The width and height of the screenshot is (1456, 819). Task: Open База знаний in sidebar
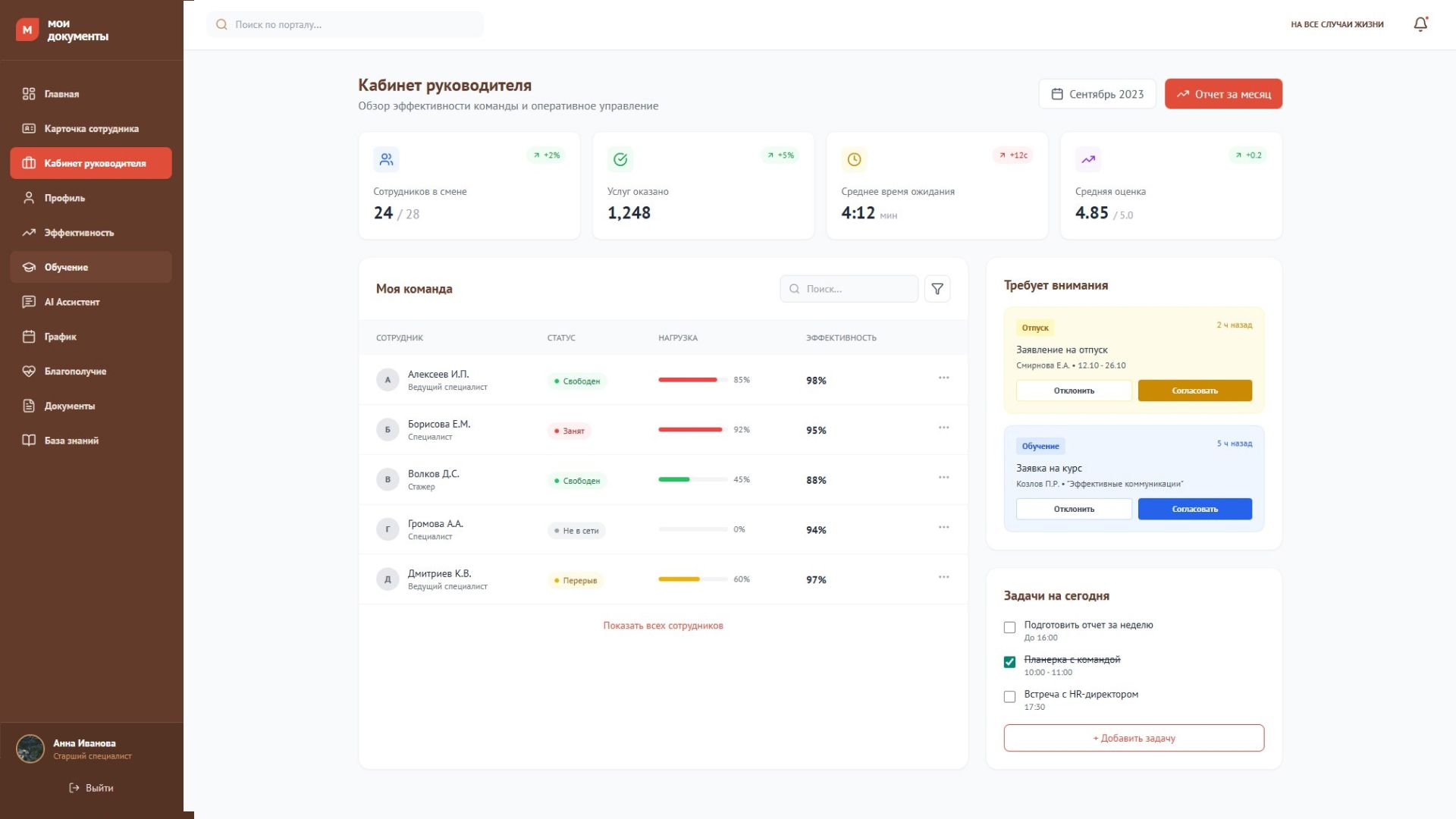[x=71, y=441]
